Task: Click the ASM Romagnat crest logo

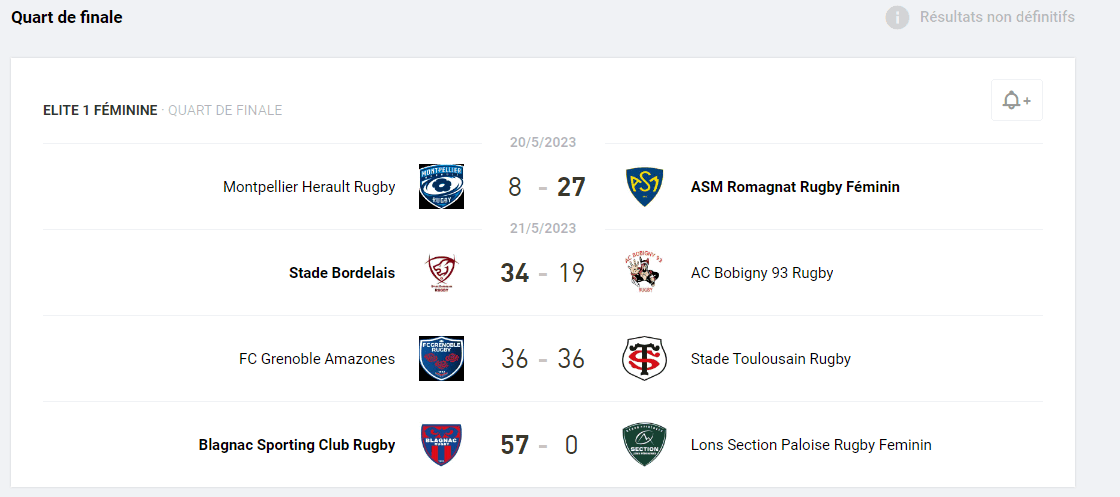Action: 644,187
